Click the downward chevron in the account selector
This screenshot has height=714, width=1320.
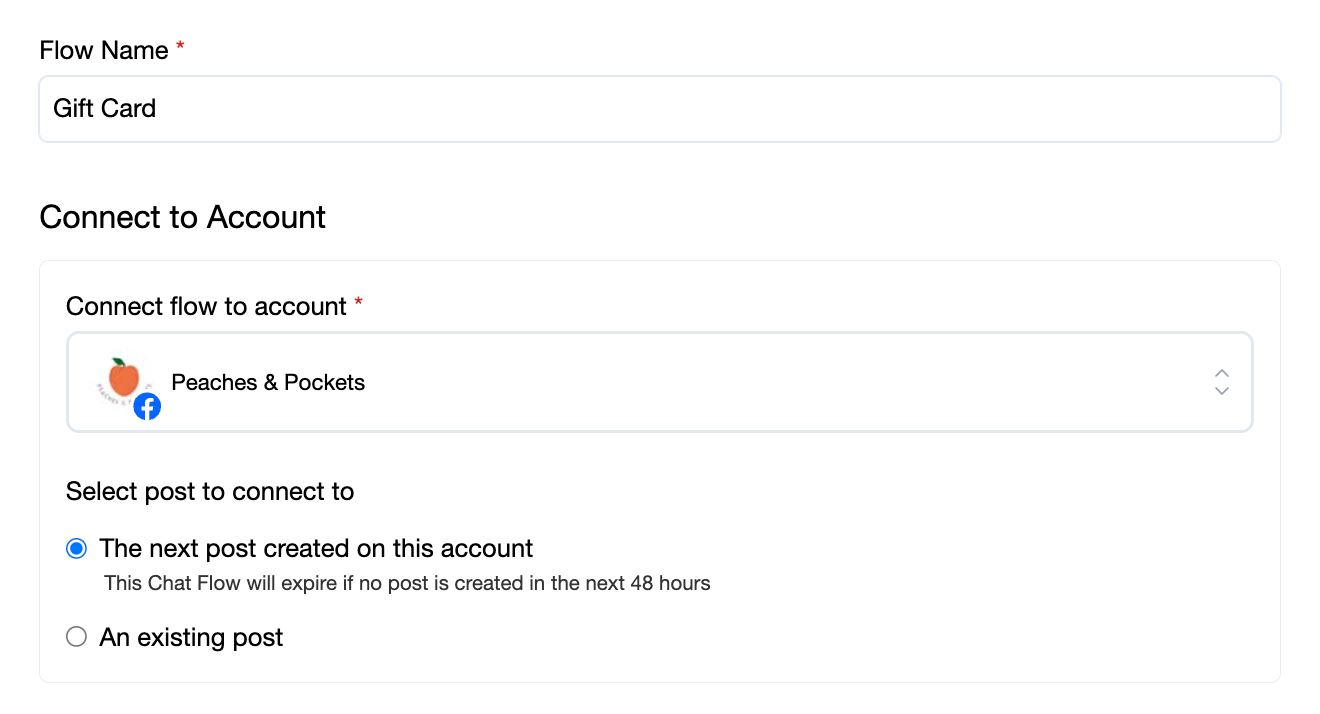pos(1221,391)
